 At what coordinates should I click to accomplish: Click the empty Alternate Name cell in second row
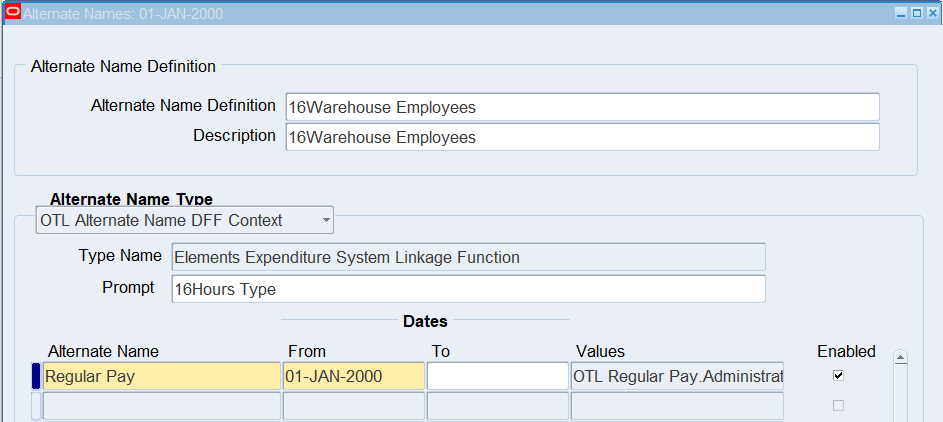[162, 406]
